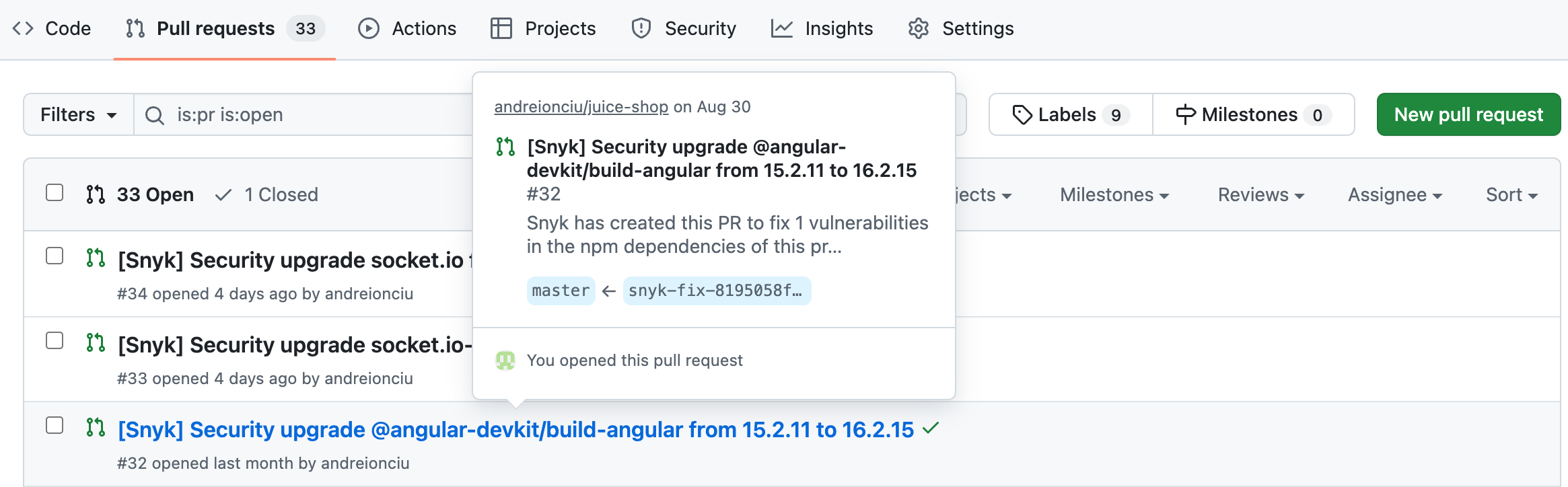The width and height of the screenshot is (1568, 487).
Task: Show the 1 Closed pull requests
Action: (x=267, y=195)
